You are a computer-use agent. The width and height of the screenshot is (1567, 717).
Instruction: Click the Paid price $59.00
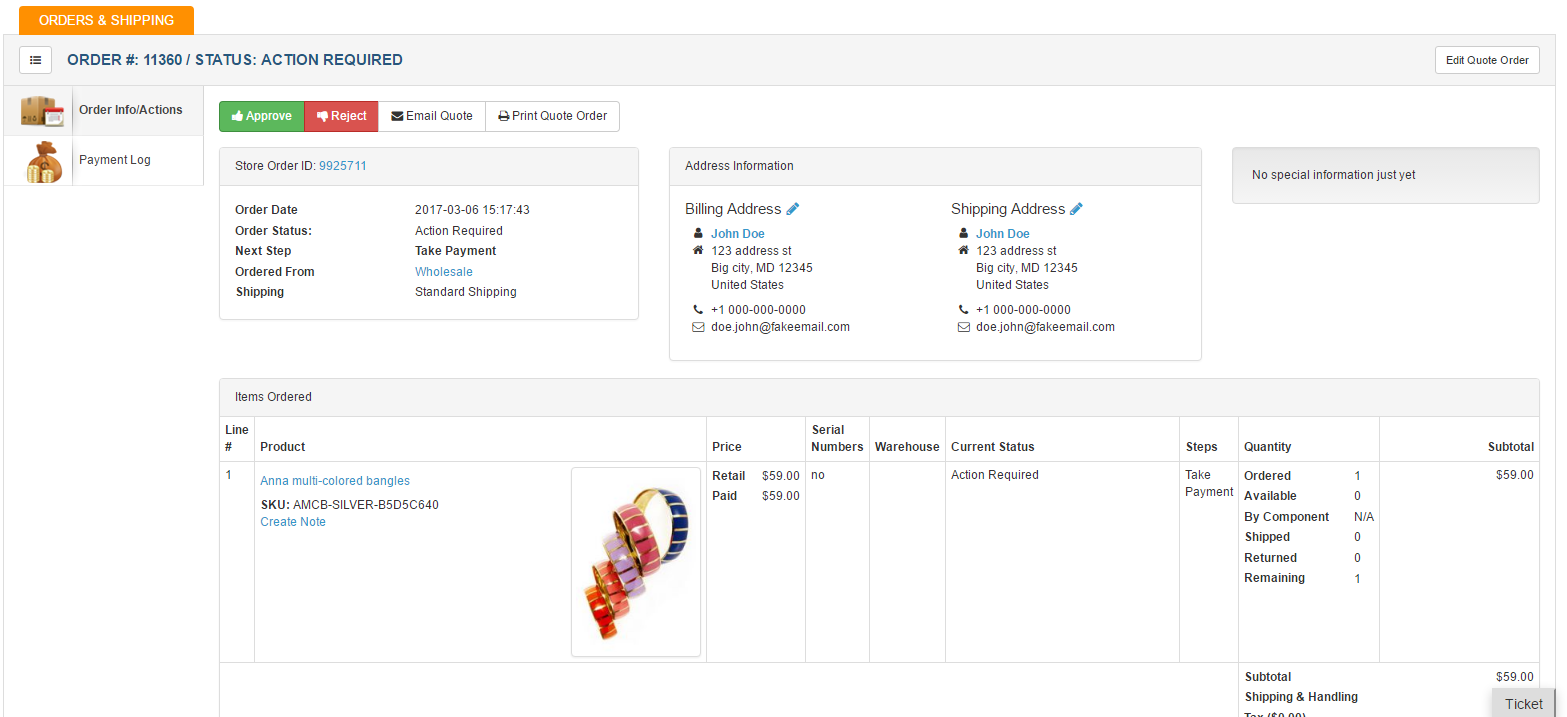point(781,496)
